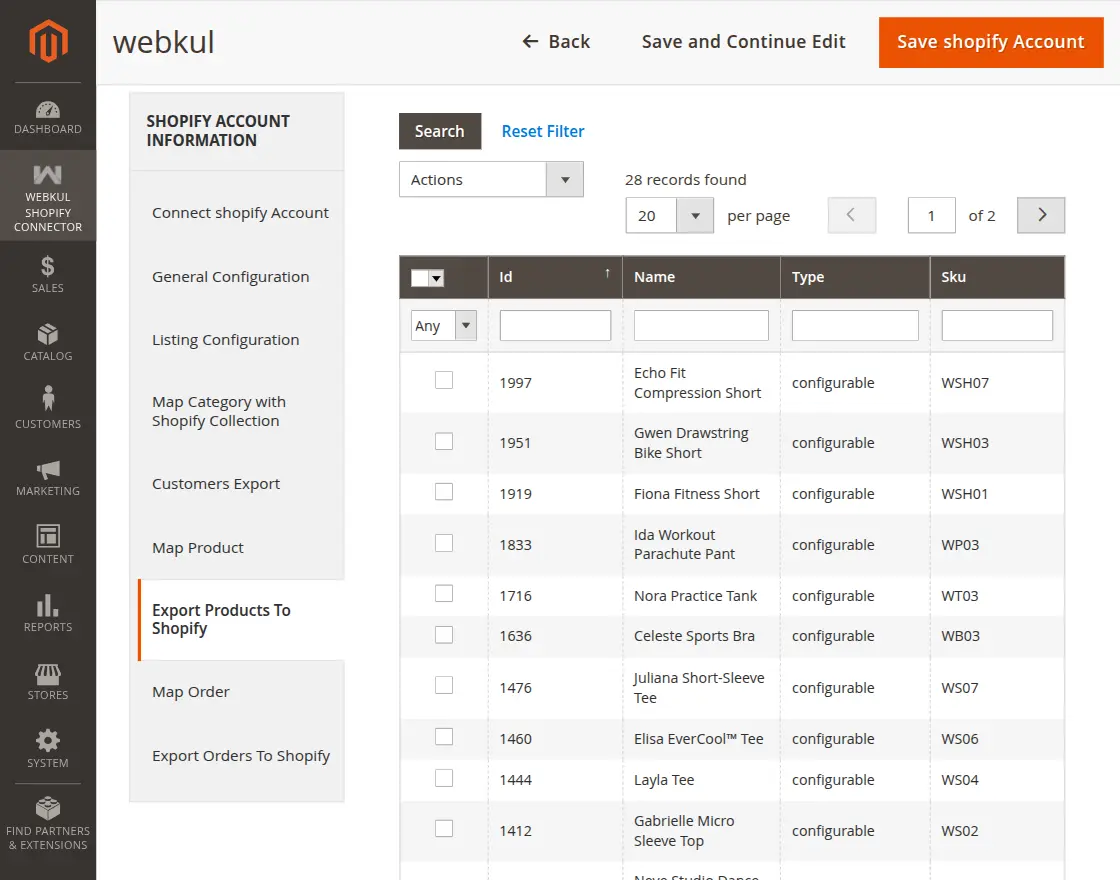Go to next page arrow
The image size is (1120, 880).
coord(1041,215)
